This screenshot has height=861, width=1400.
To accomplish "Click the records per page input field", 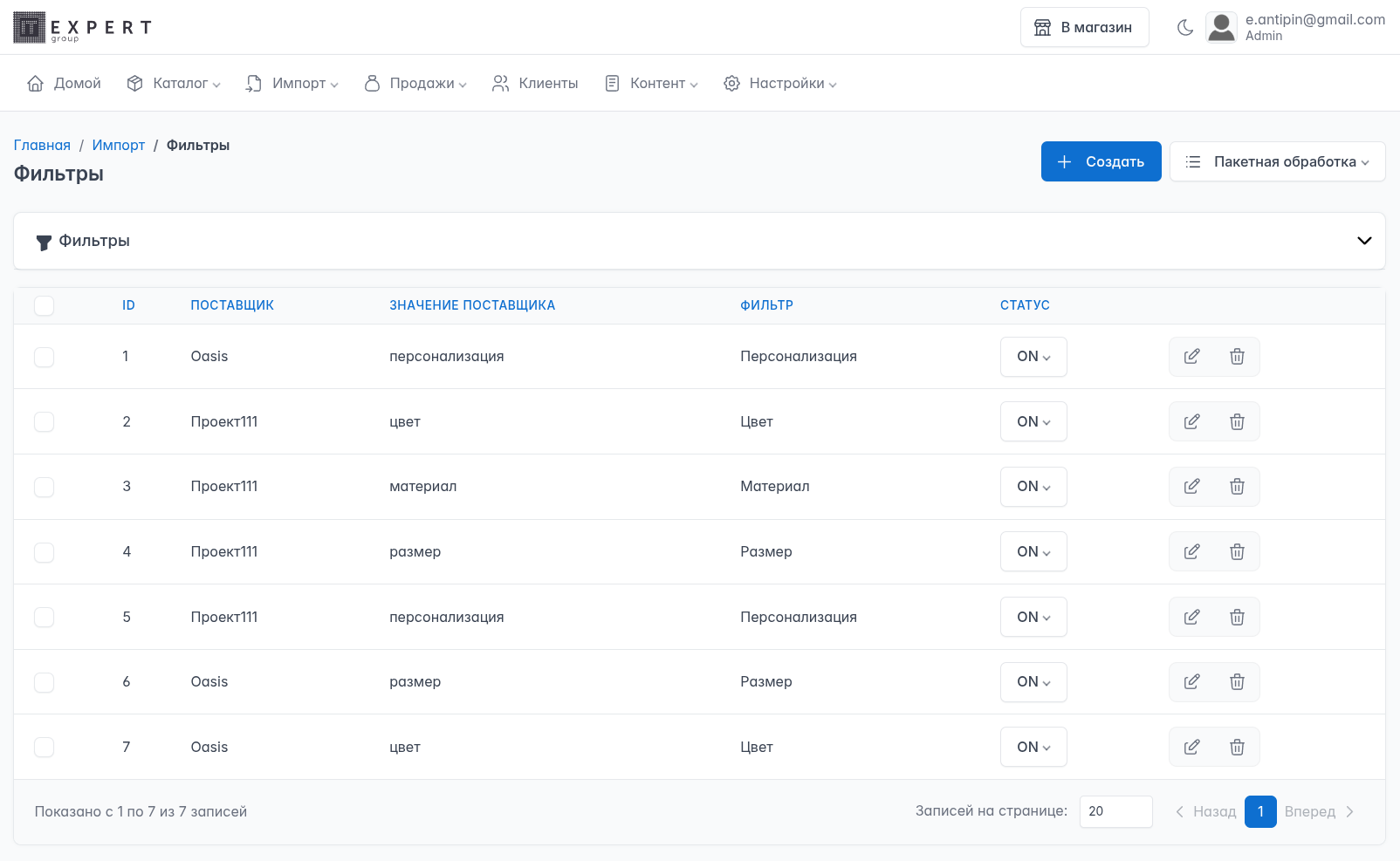I will click(1115, 811).
